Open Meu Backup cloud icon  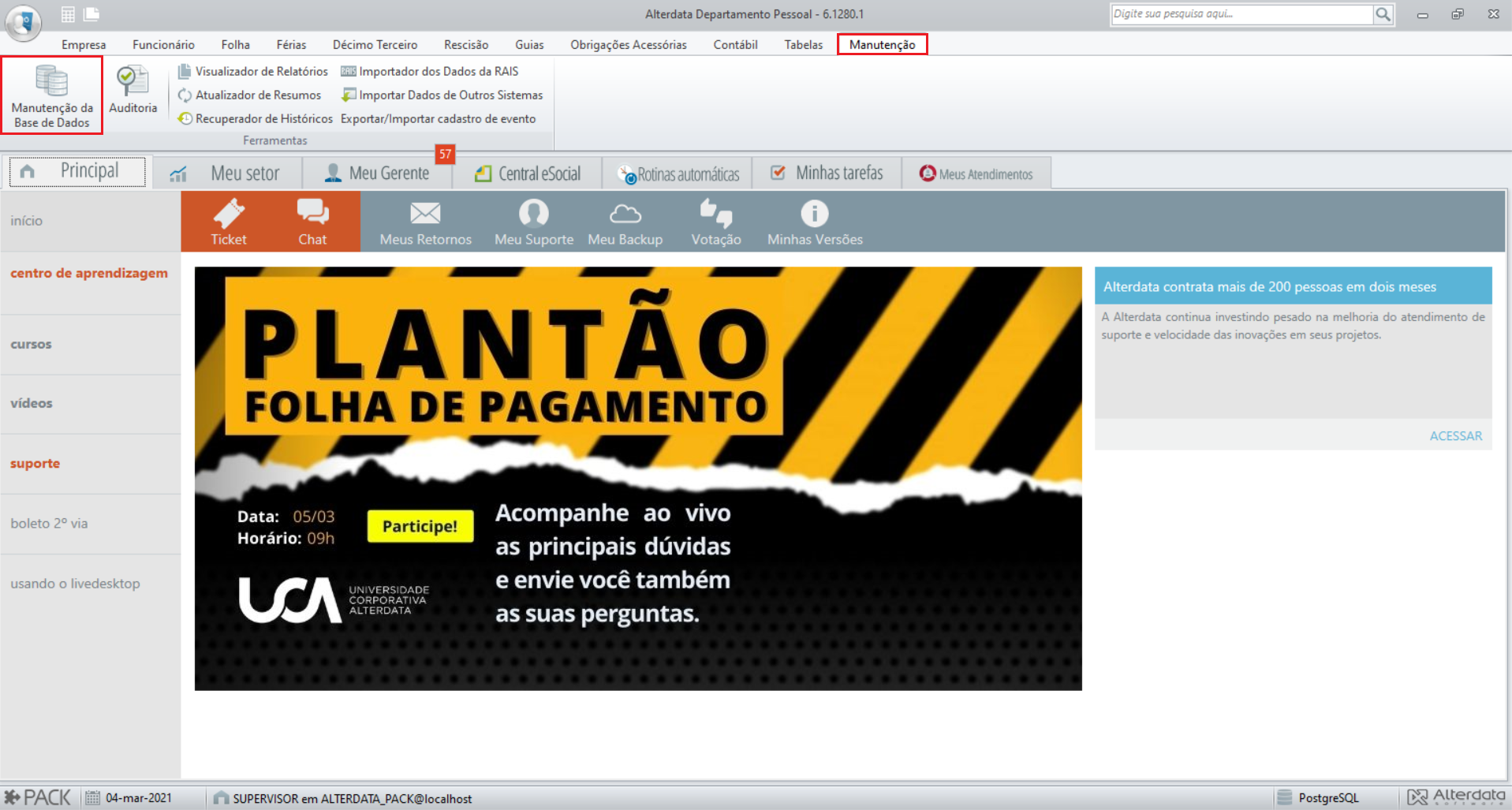pyautogui.click(x=625, y=222)
